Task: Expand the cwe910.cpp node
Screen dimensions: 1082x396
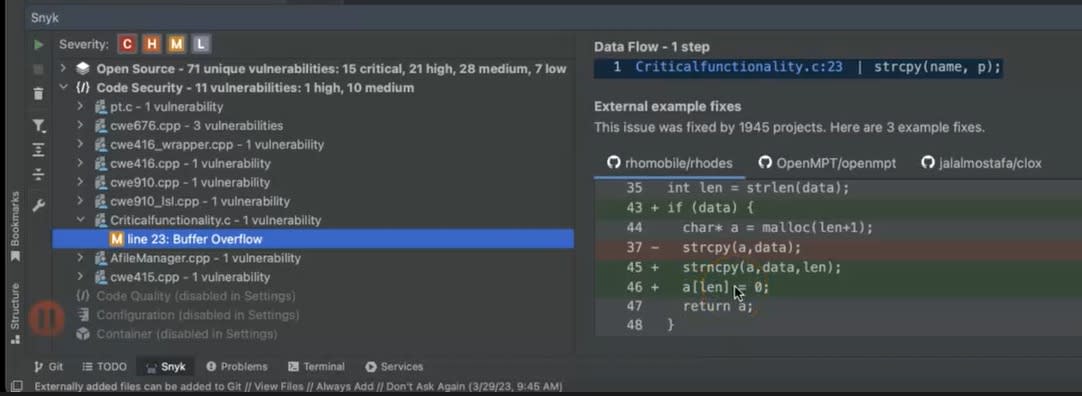Action: (x=80, y=183)
